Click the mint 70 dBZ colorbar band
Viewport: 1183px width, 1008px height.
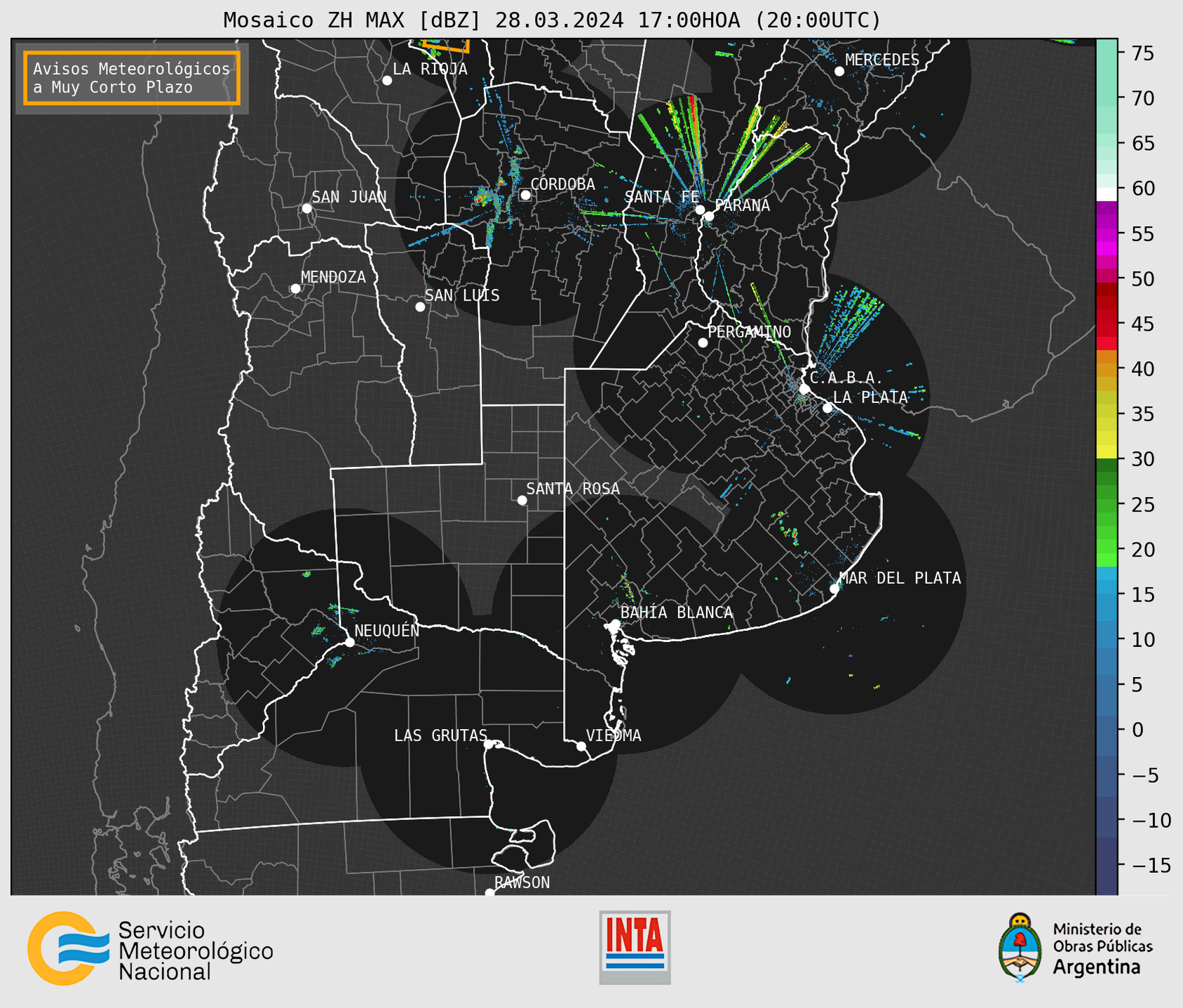(1107, 98)
